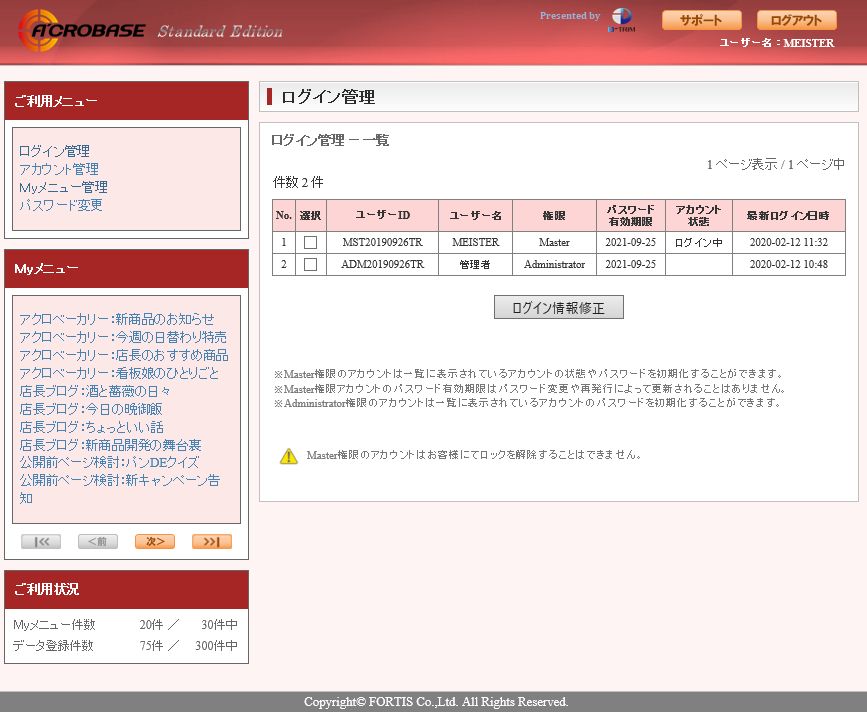
Task: Open アクロベーカリー:新商品のお知らせ link
Action: coord(117,319)
